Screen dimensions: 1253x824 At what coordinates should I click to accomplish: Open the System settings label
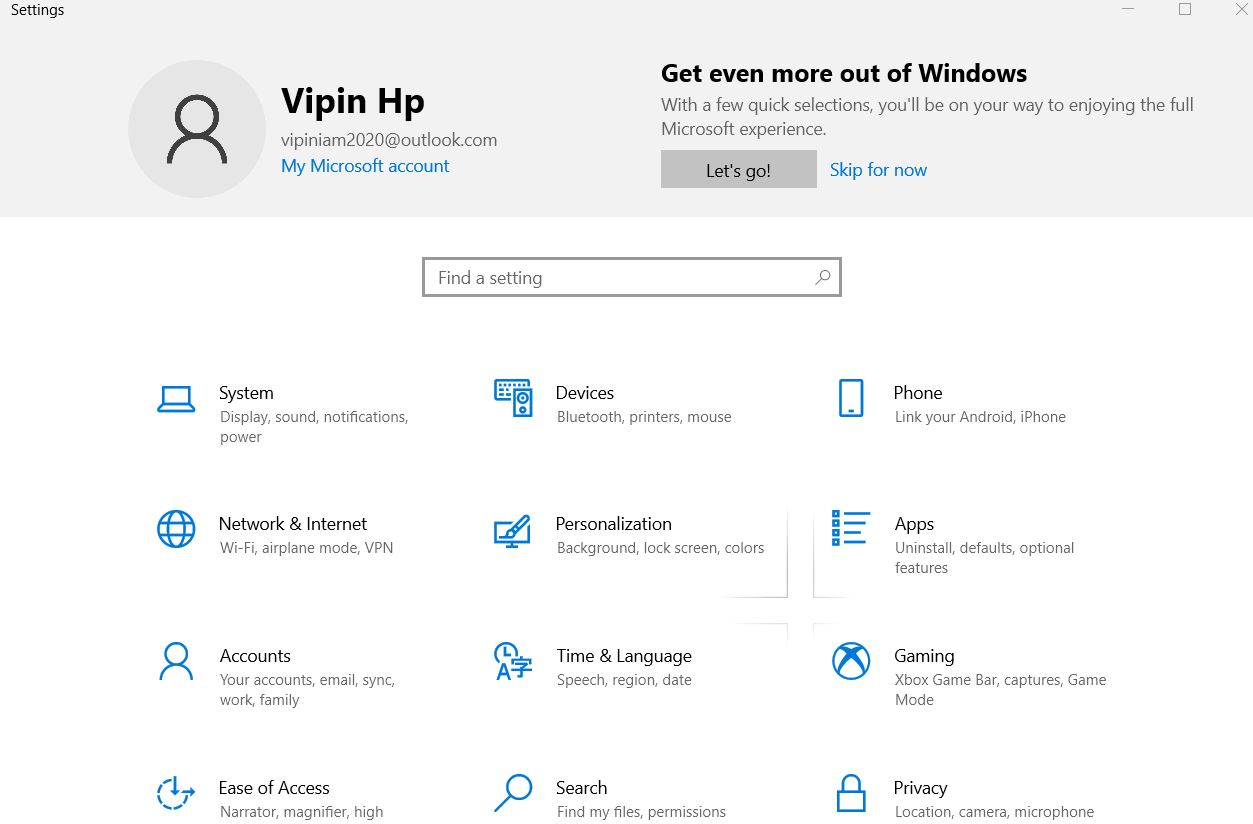246,393
